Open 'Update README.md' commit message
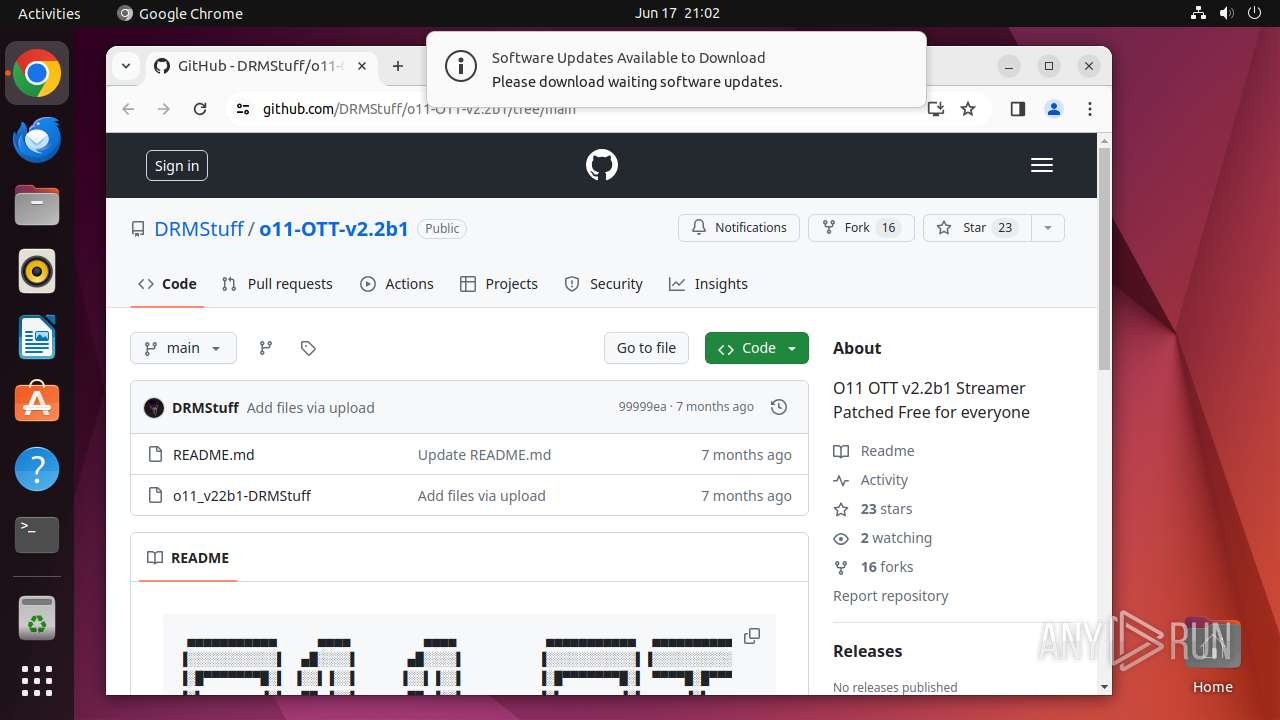 click(x=484, y=455)
